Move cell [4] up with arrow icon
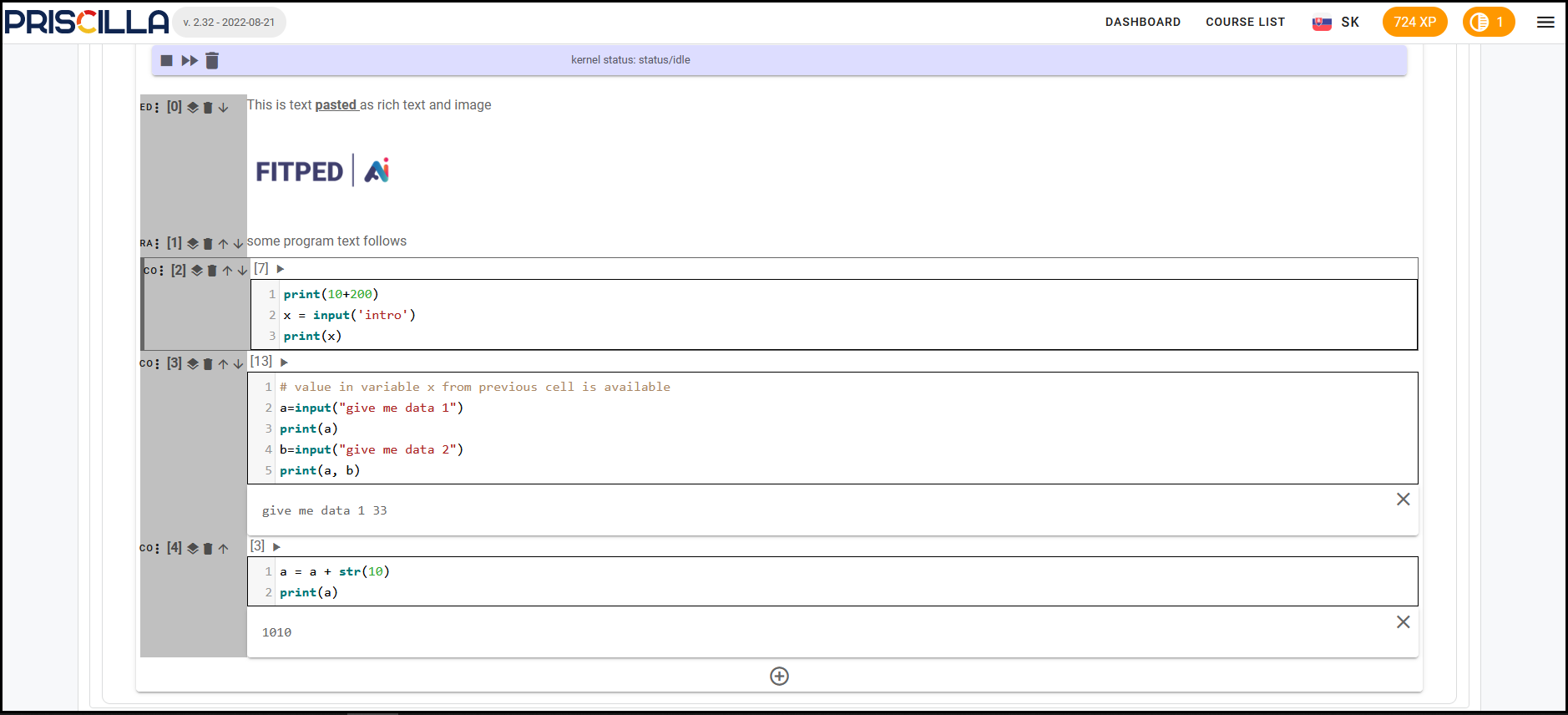 [223, 549]
